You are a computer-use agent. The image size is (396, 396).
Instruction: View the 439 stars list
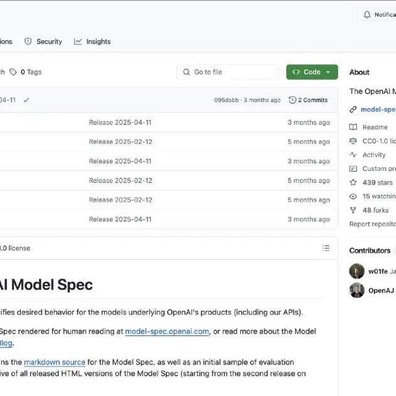point(378,182)
